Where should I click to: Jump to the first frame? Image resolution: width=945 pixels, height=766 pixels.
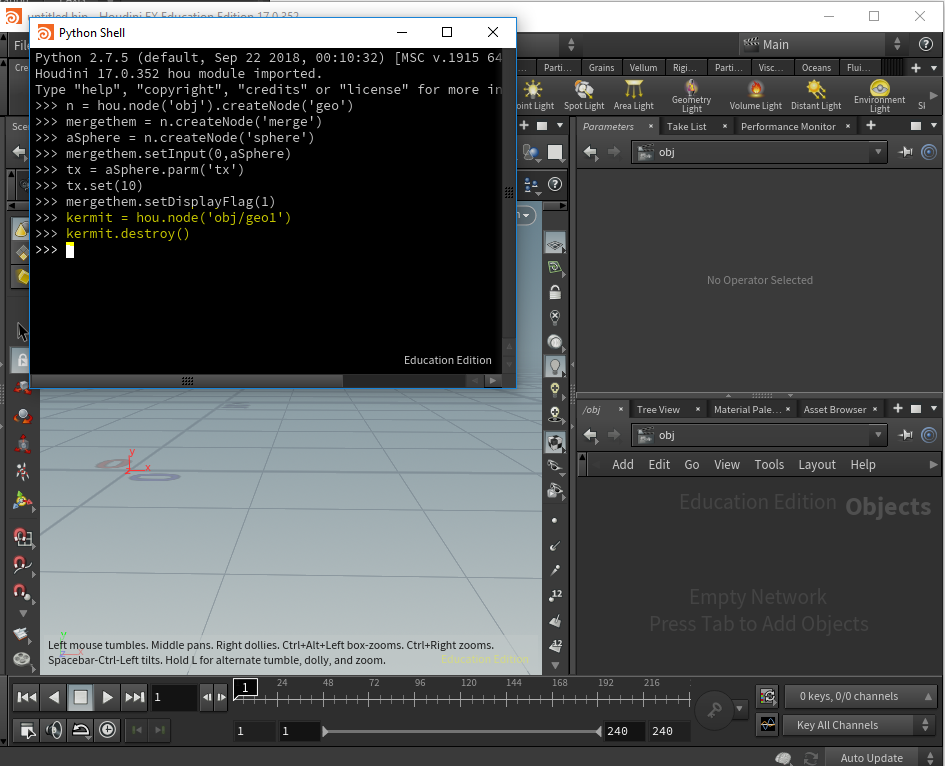[27, 697]
